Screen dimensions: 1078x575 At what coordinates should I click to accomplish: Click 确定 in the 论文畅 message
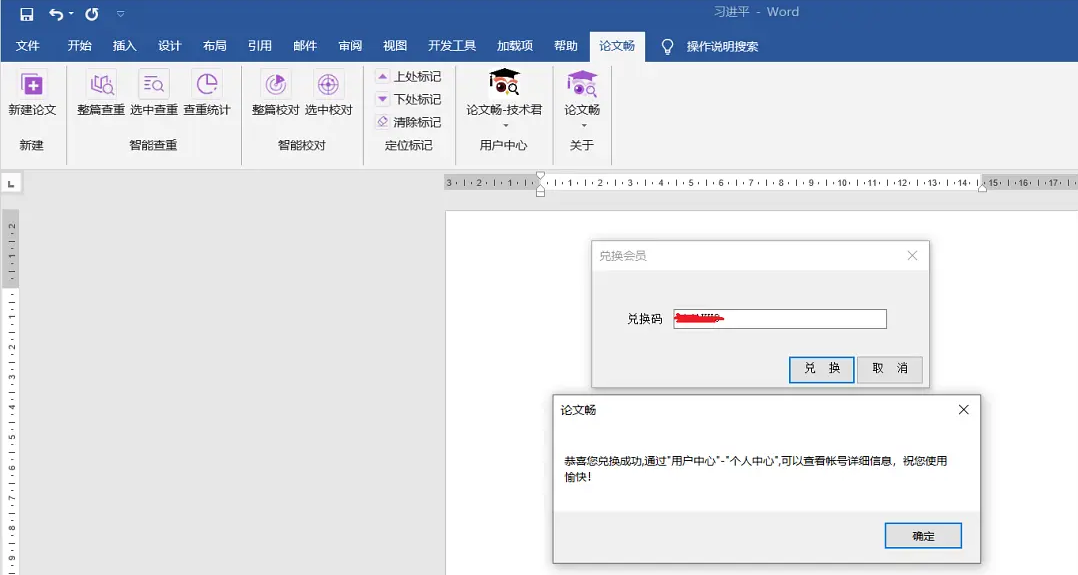tap(923, 536)
